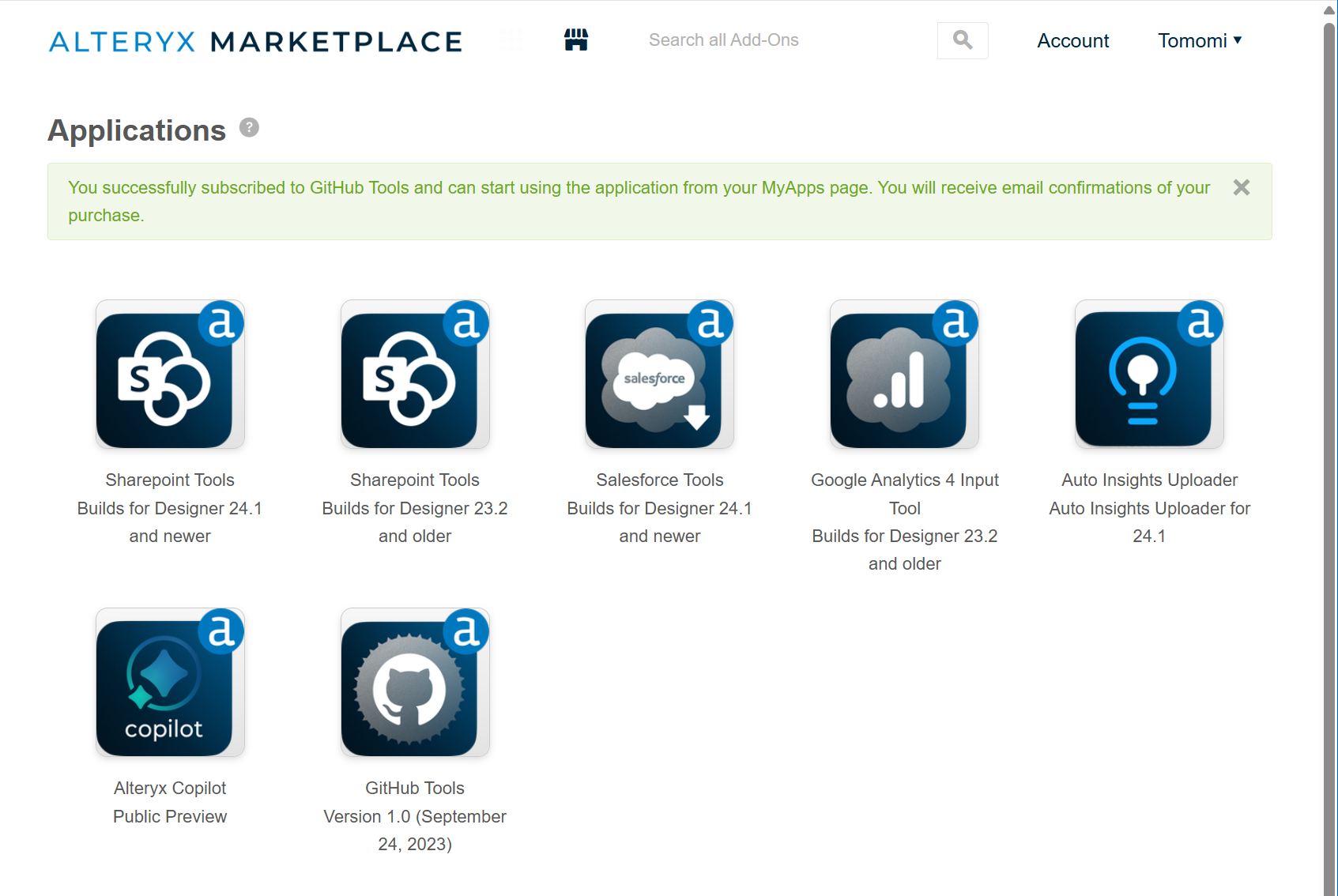Open the Auto Insights Uploader icon
This screenshot has width=1338, height=896.
(1149, 375)
